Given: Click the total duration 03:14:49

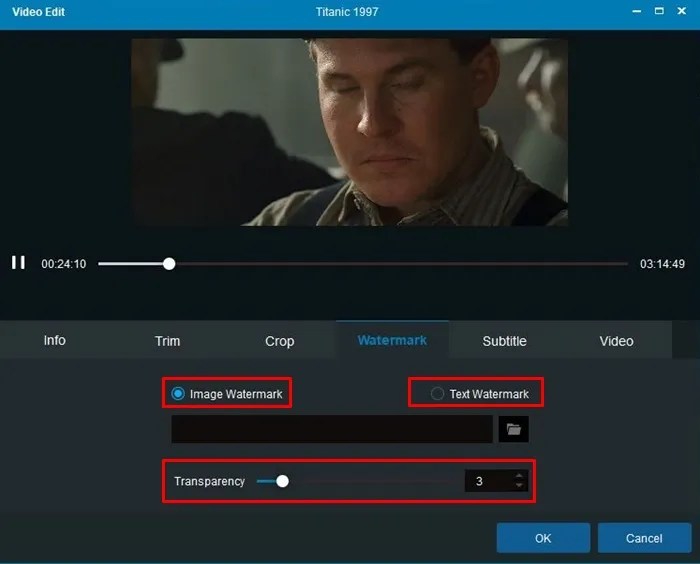Looking at the screenshot, I should [x=662, y=264].
